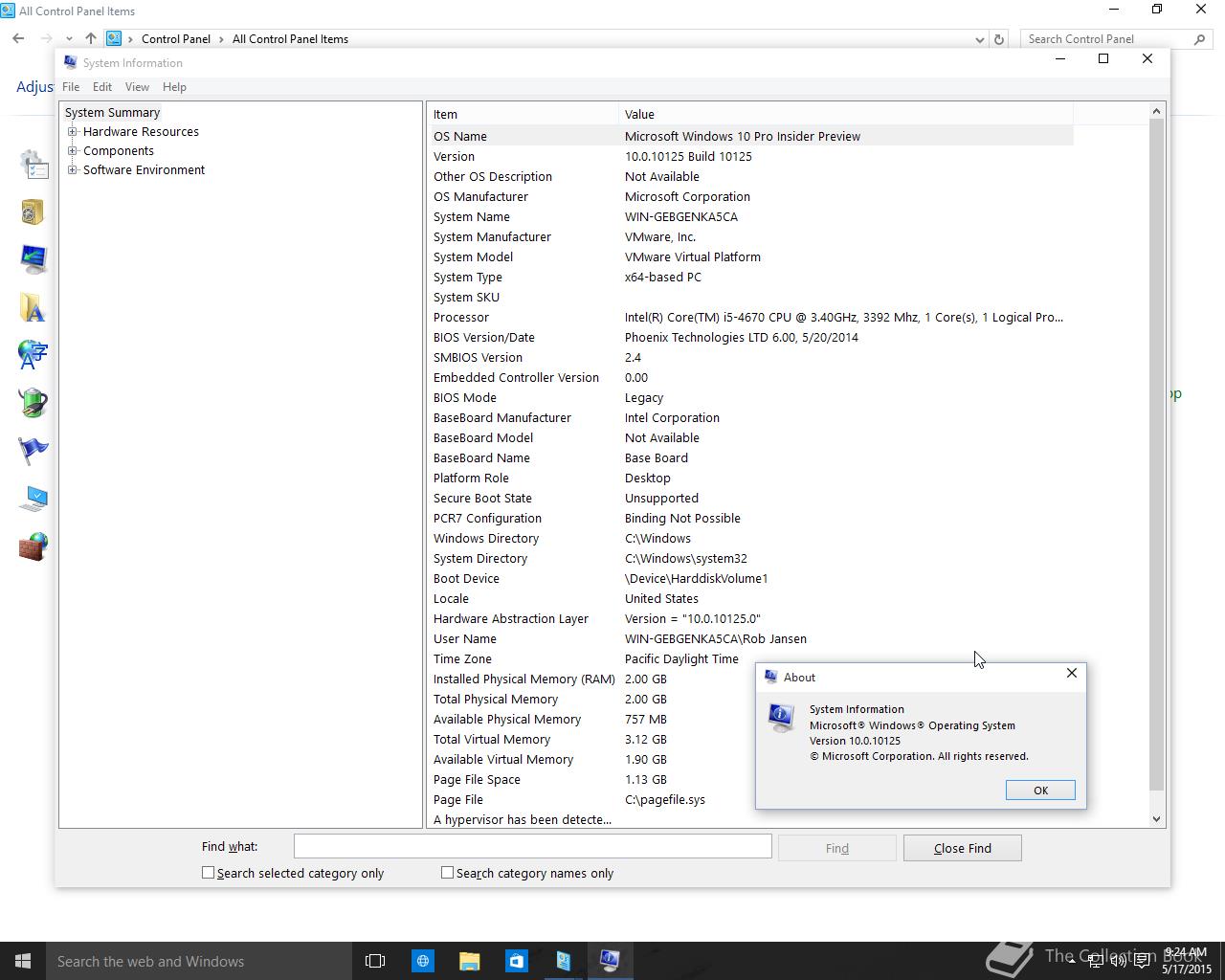Click All Control Panel Items breadcrumb
Screen dimensions: 1225x980
point(290,39)
